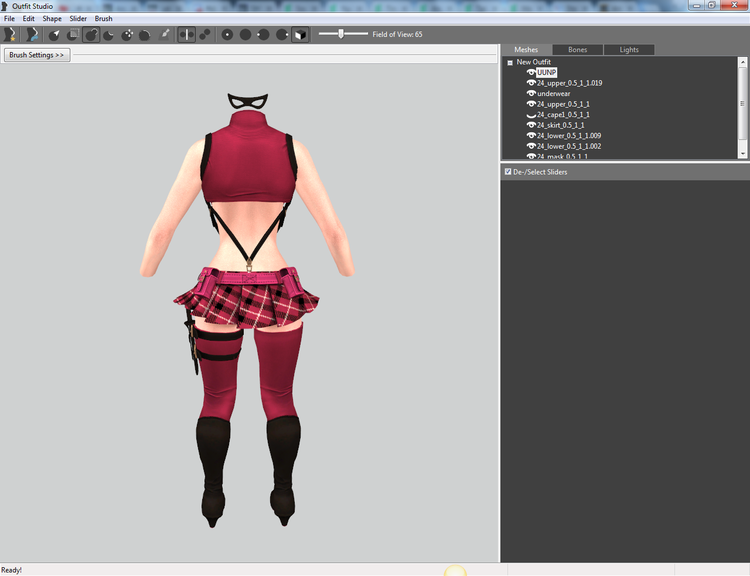750x576 pixels.
Task: Switch to front view icon
Action: point(227,34)
